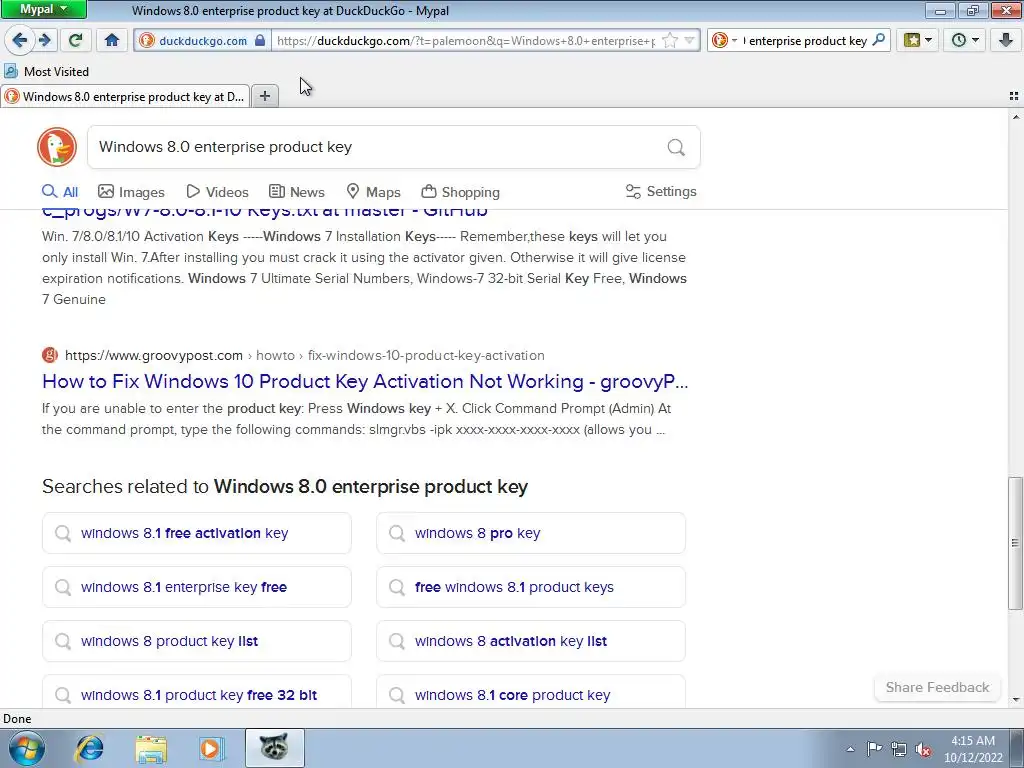
Task: Open the Action Center flag icon
Action: pos(874,749)
